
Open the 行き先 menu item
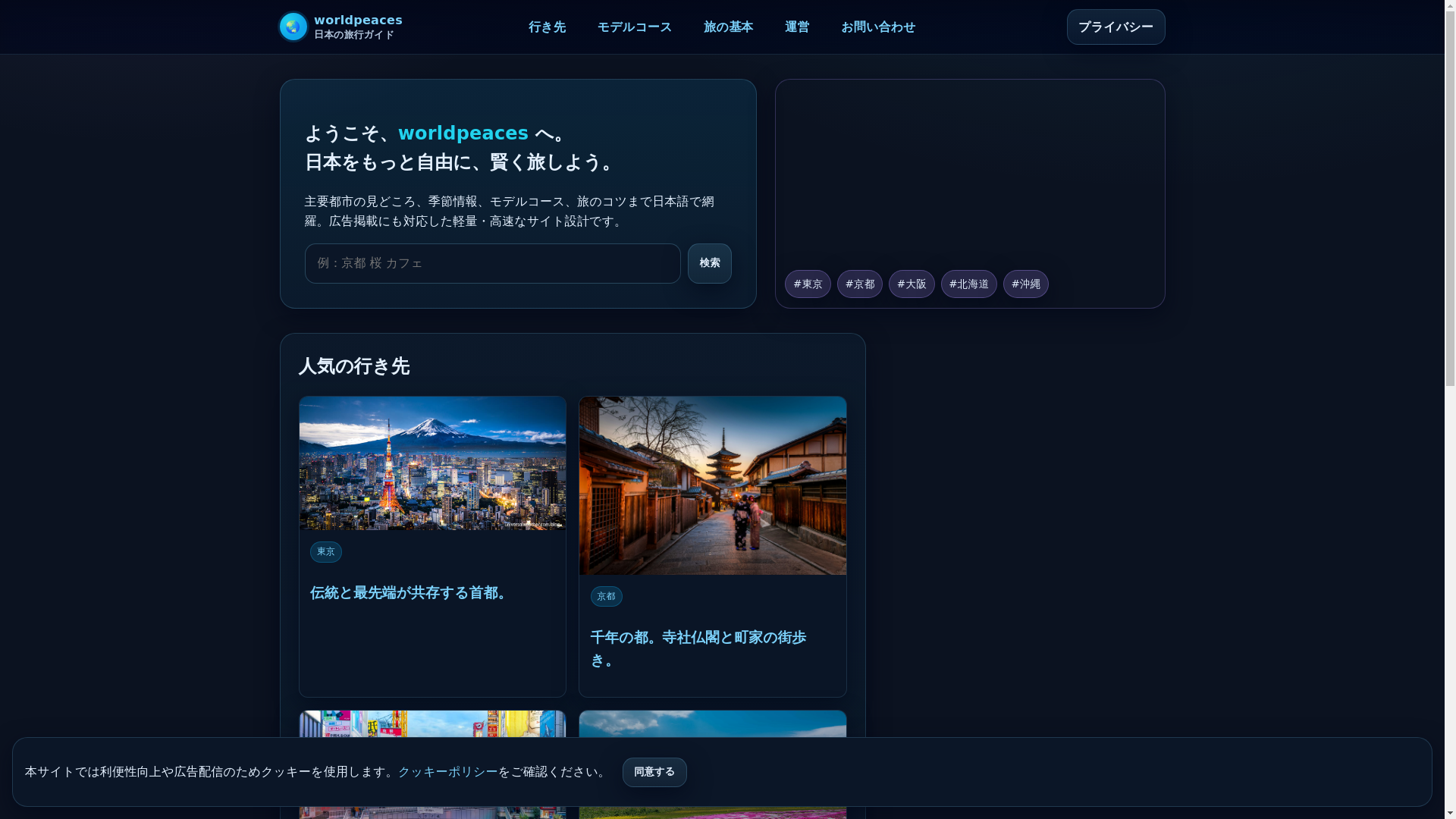[x=547, y=27]
